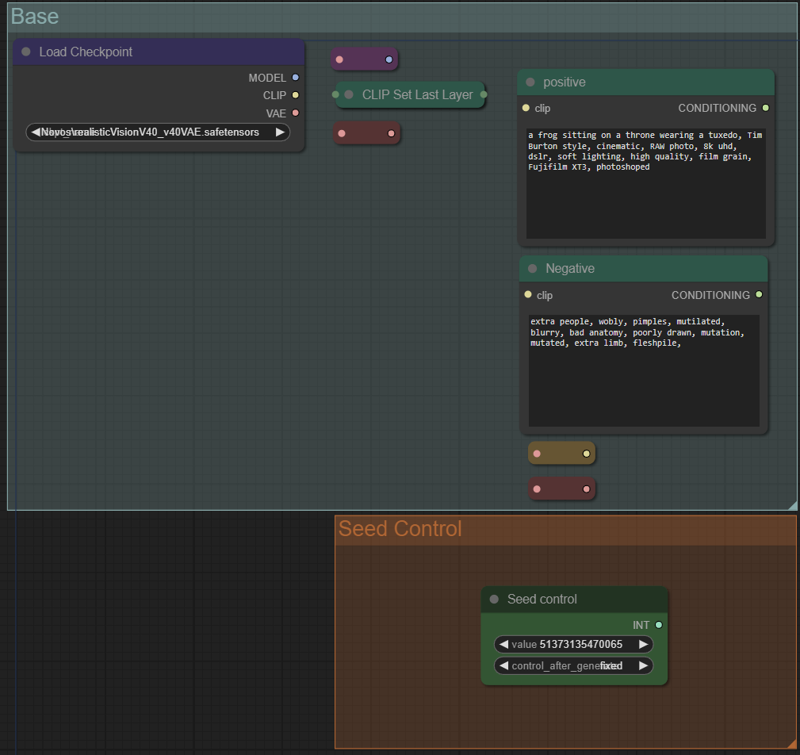Select previous checkpoint with the left arrow
The height and width of the screenshot is (755, 800).
coord(36,132)
